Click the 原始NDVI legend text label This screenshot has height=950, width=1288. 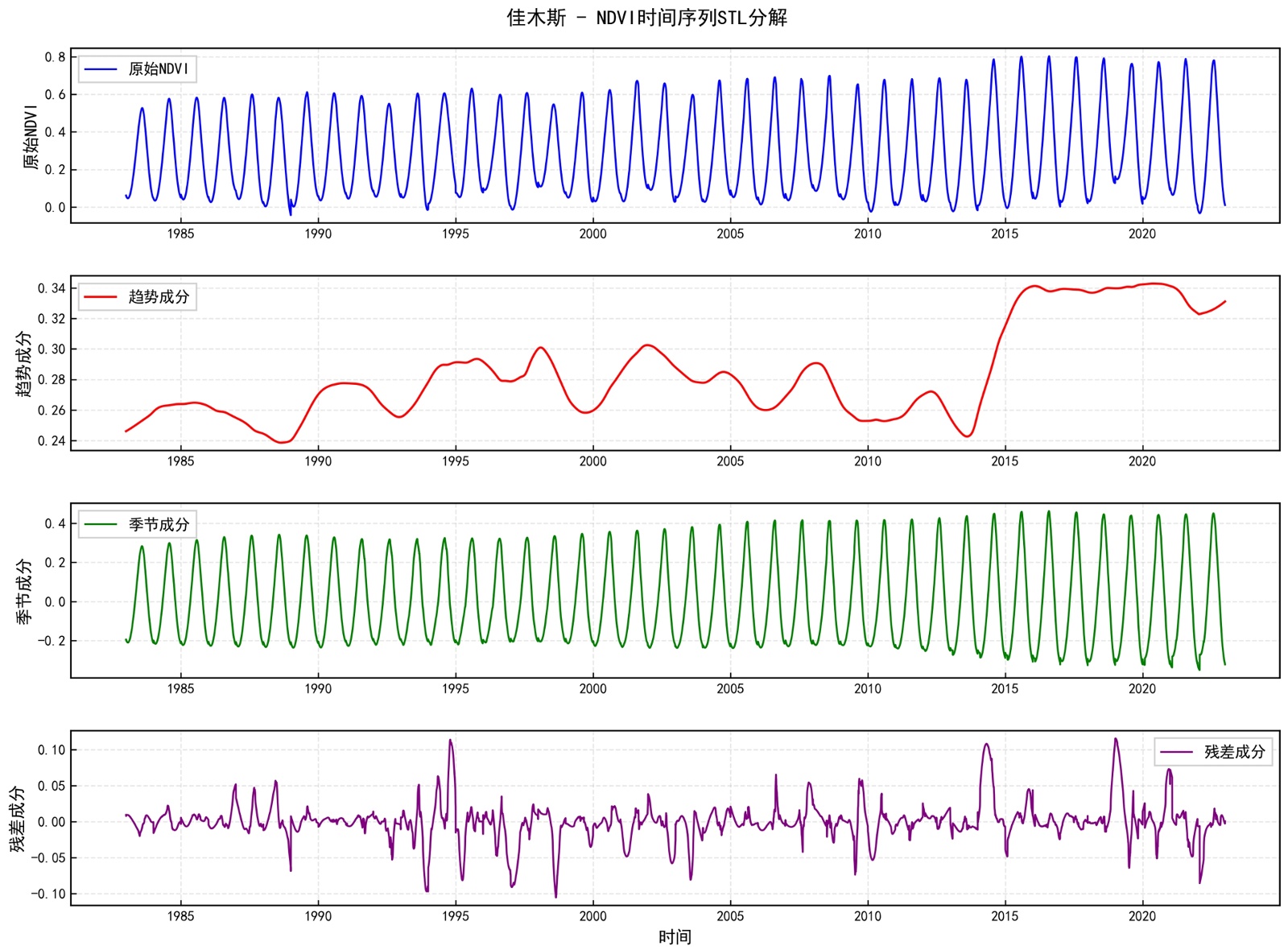point(159,69)
